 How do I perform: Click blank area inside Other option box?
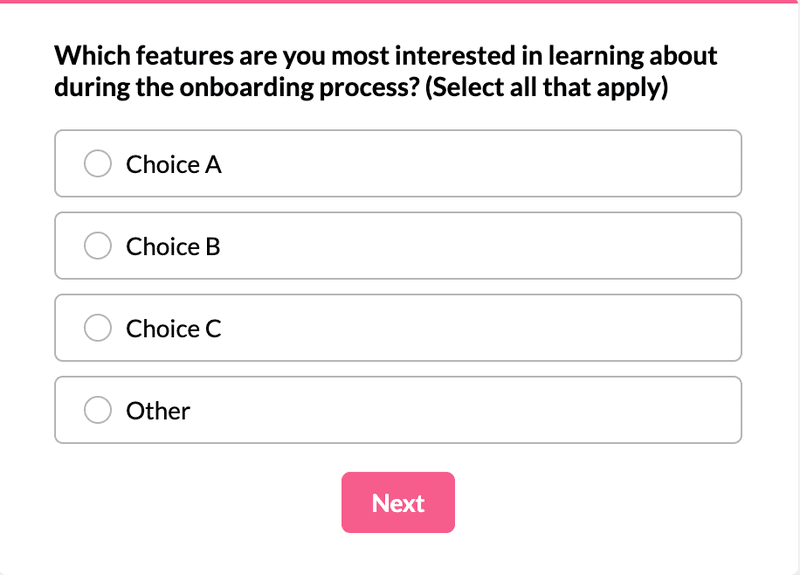tap(480, 410)
